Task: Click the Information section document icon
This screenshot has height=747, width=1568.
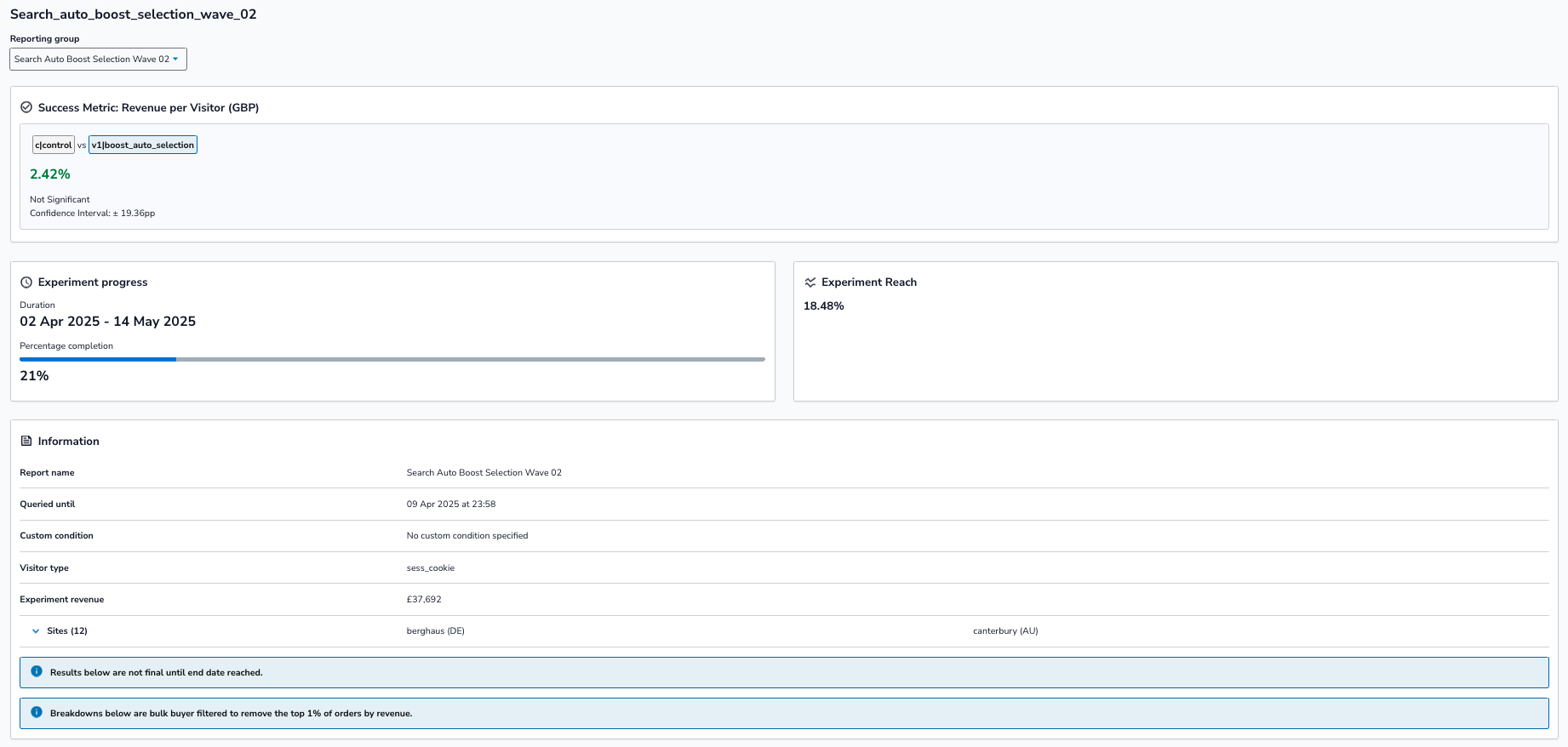Action: 26,442
